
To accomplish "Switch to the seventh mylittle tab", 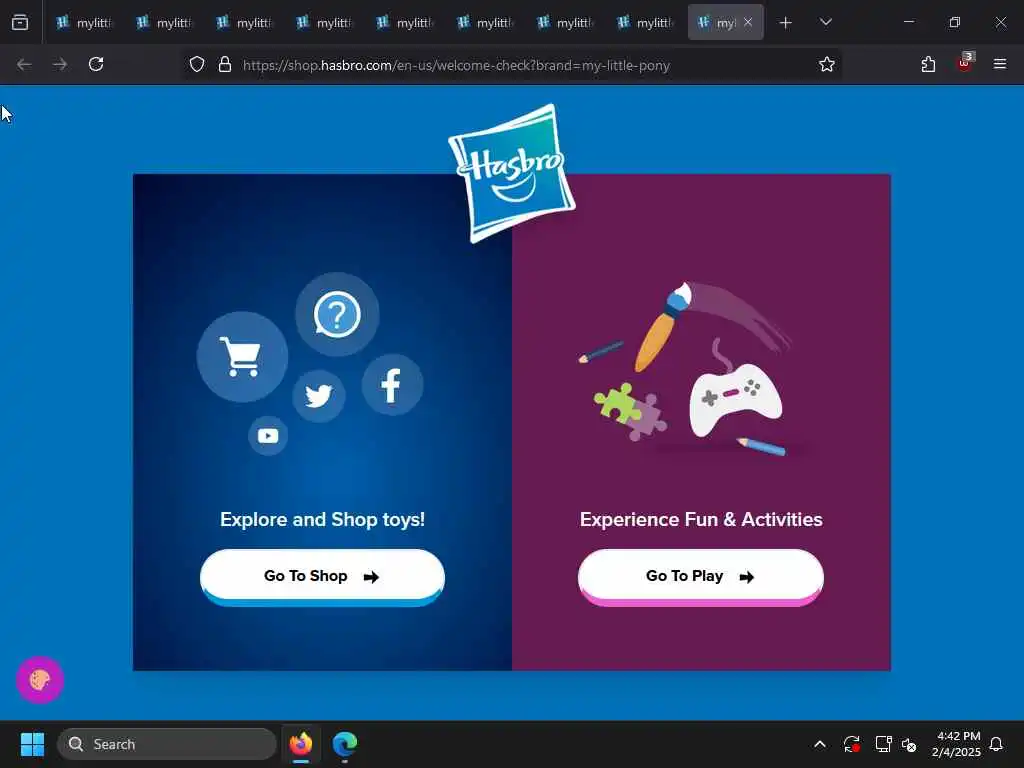I will click(564, 23).
